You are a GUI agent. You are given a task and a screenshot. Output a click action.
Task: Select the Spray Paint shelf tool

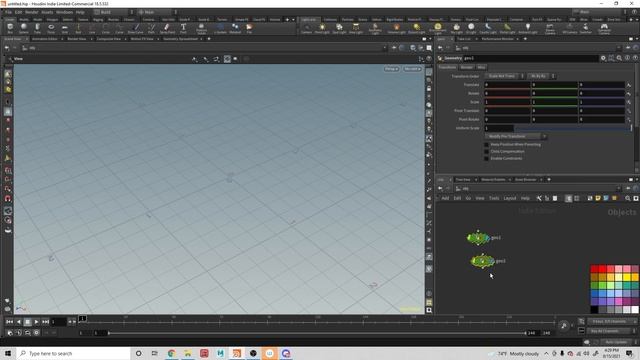click(167, 28)
